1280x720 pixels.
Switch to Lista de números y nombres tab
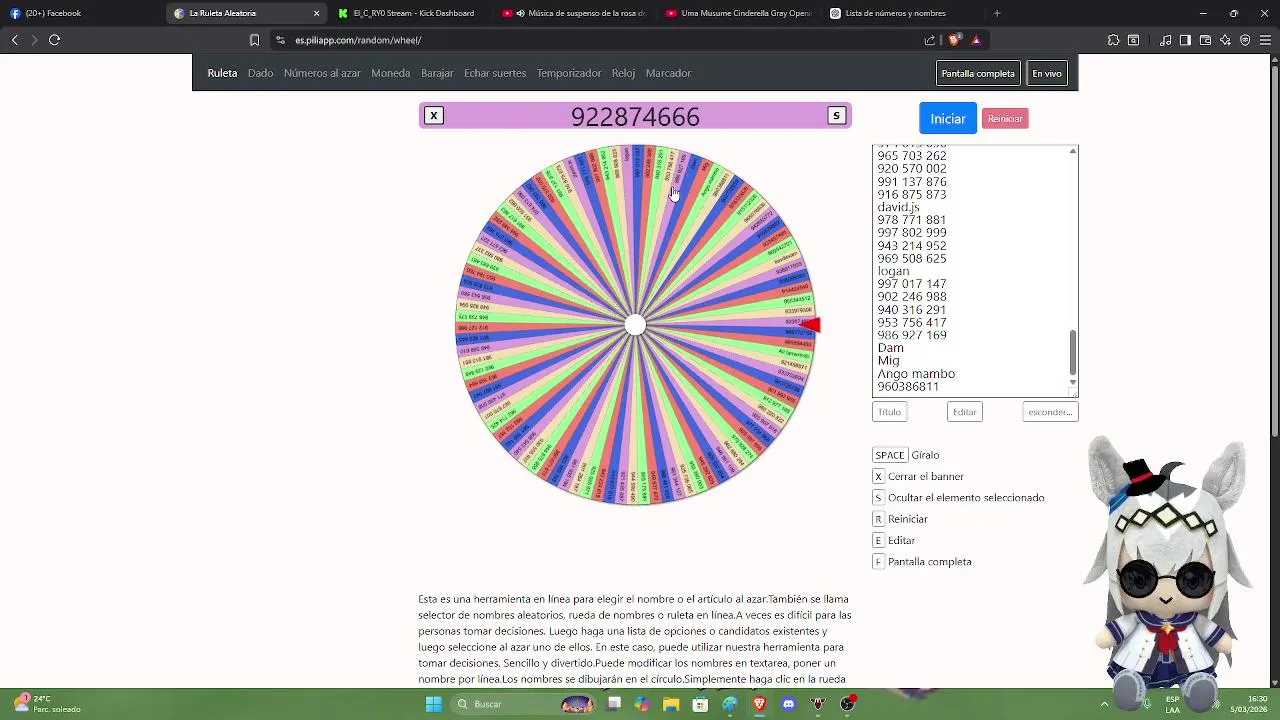pos(900,13)
